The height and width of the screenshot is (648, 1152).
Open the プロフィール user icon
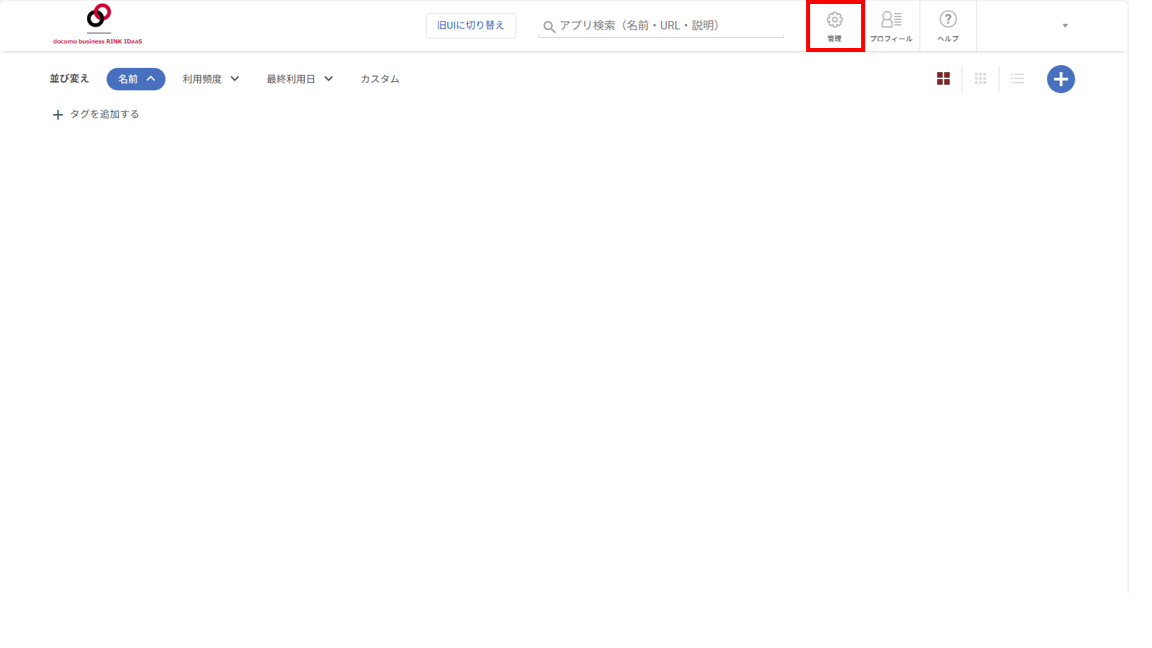tap(891, 19)
